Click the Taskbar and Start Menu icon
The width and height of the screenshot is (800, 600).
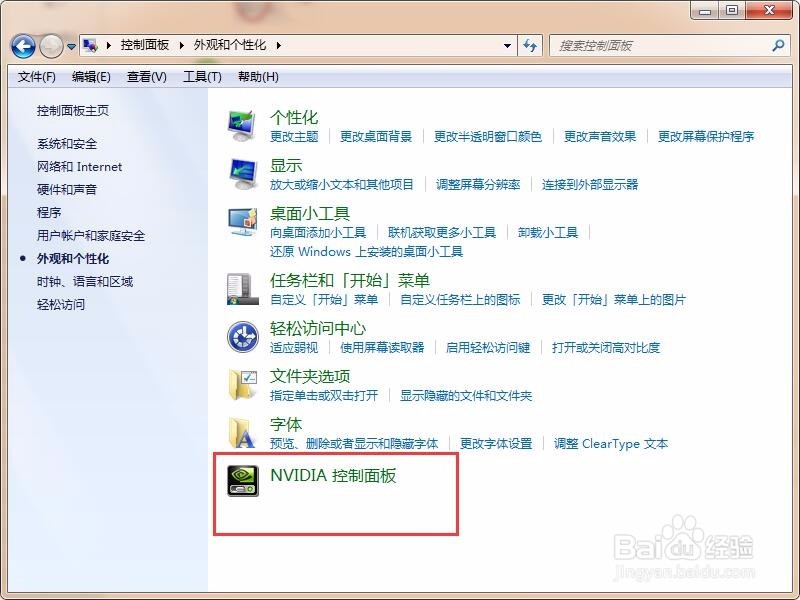(241, 290)
